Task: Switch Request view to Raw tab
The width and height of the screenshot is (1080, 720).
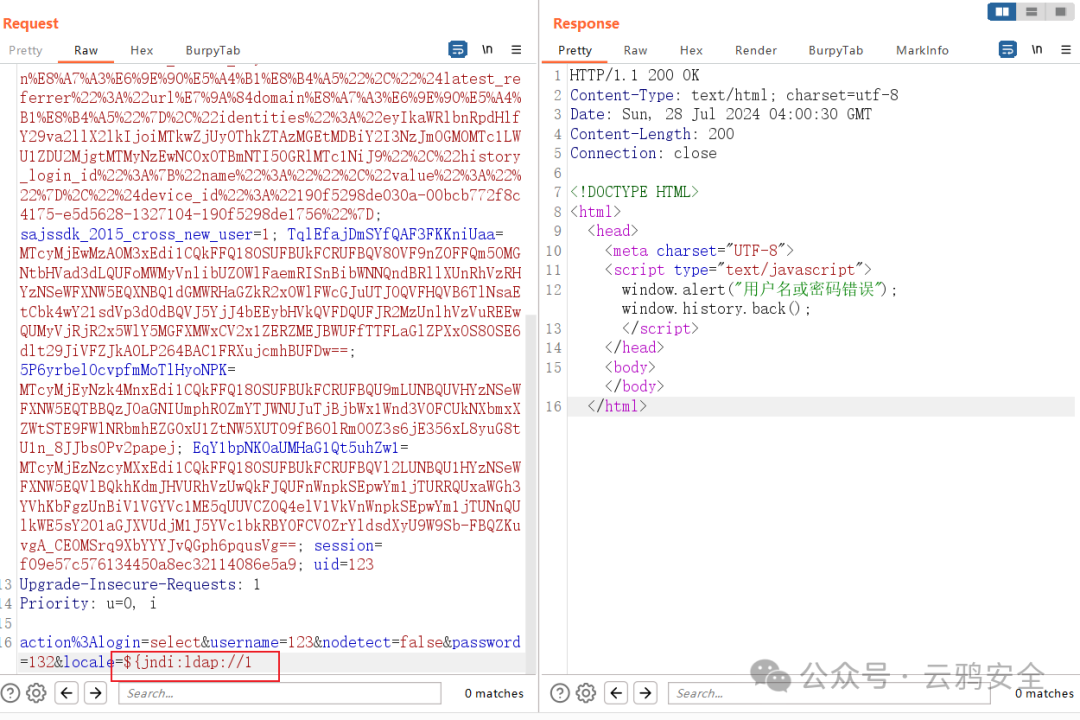Action: (86, 50)
